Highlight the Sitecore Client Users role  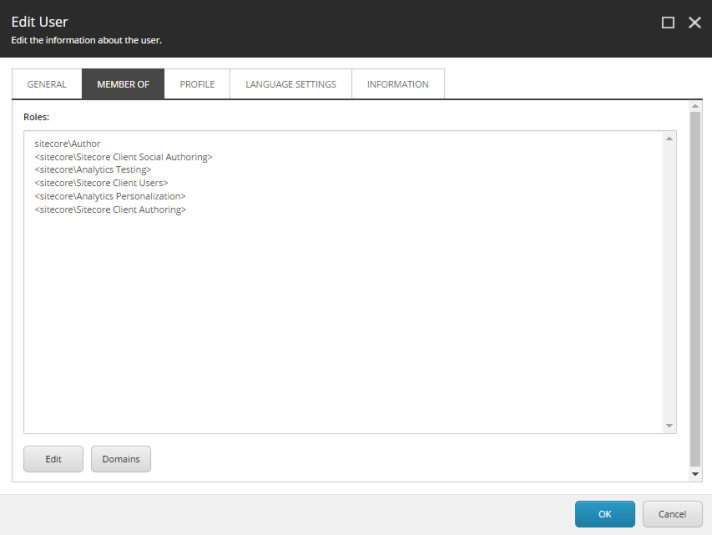[101, 183]
